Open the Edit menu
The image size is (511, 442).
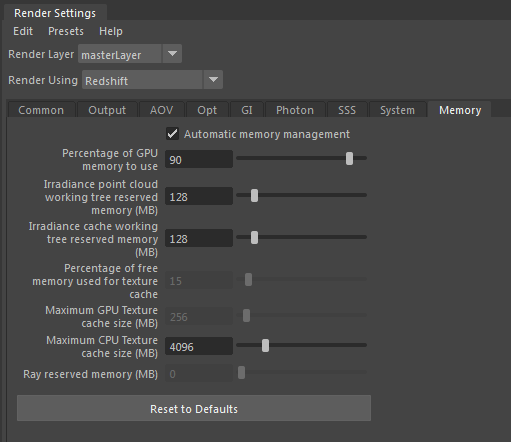(23, 31)
